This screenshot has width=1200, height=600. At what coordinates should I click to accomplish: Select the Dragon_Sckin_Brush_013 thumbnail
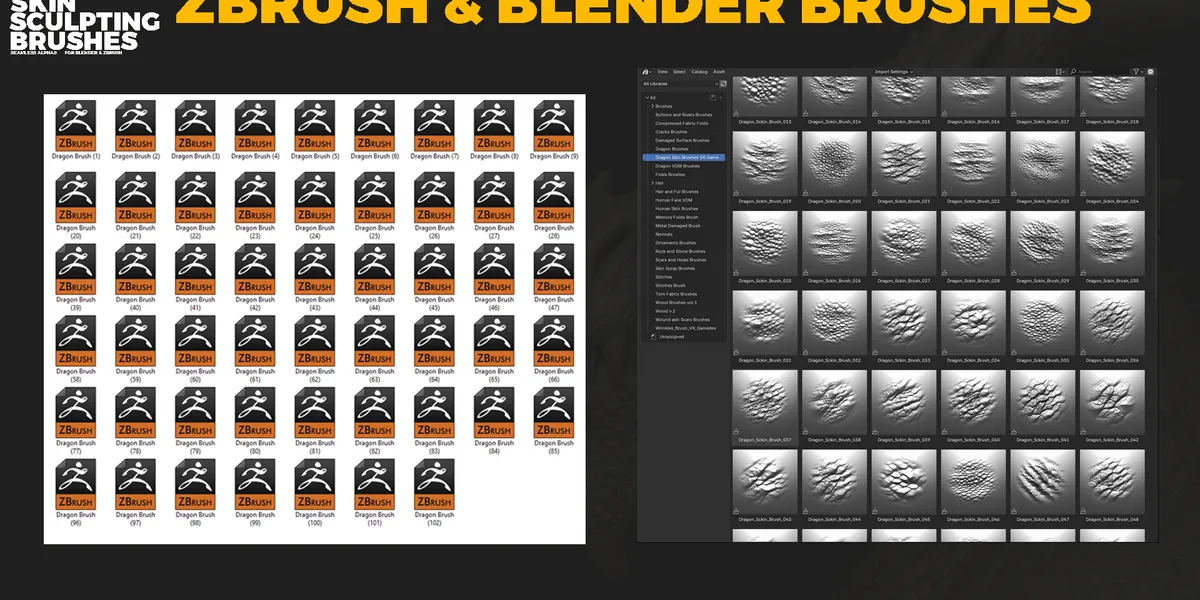pos(763,95)
